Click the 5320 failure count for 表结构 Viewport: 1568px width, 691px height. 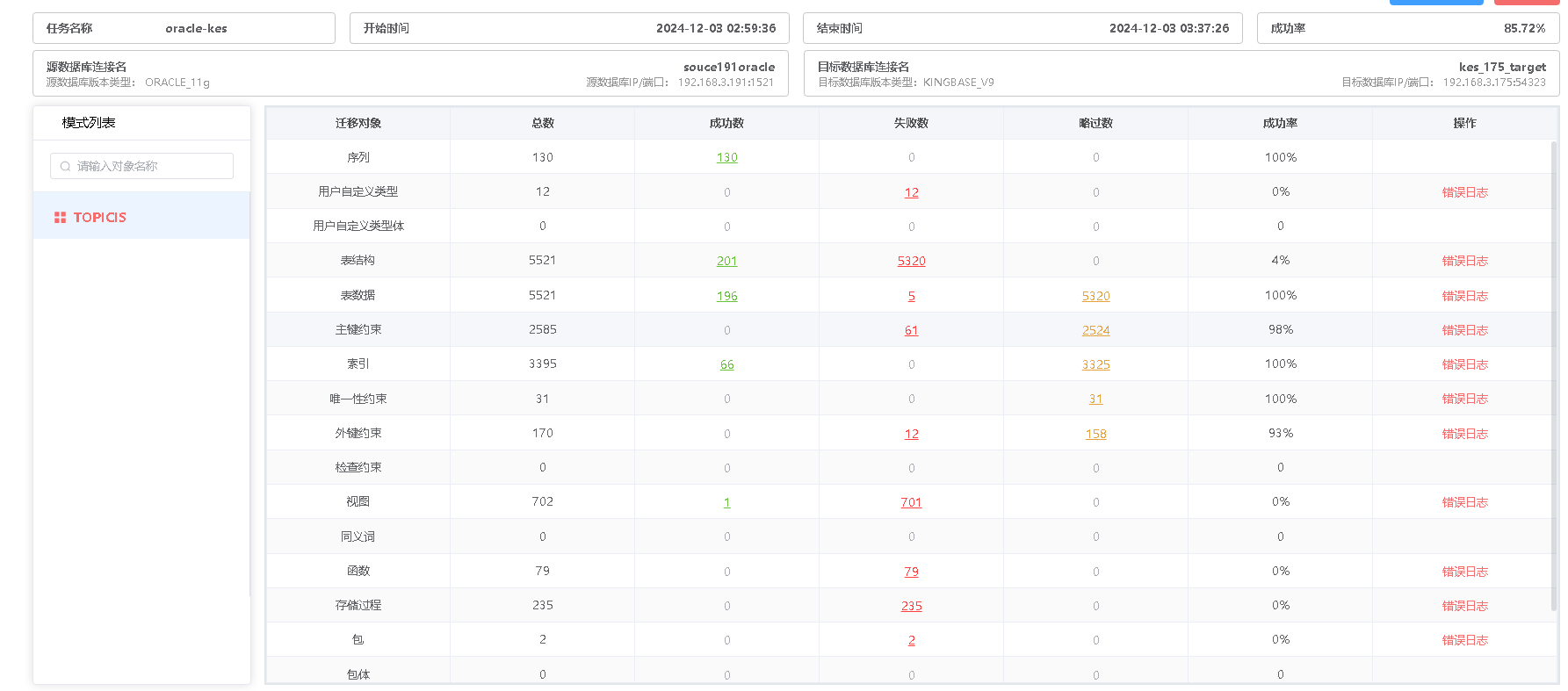911,261
